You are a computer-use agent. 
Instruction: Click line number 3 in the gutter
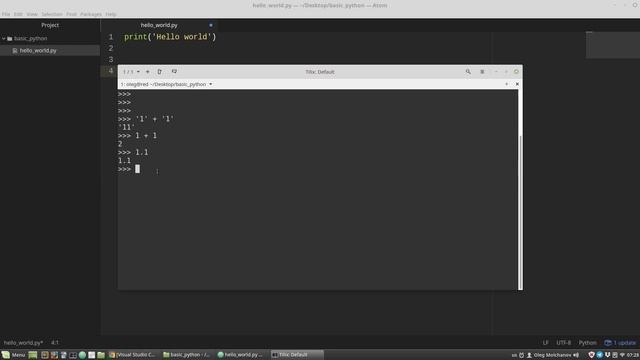[111, 60]
